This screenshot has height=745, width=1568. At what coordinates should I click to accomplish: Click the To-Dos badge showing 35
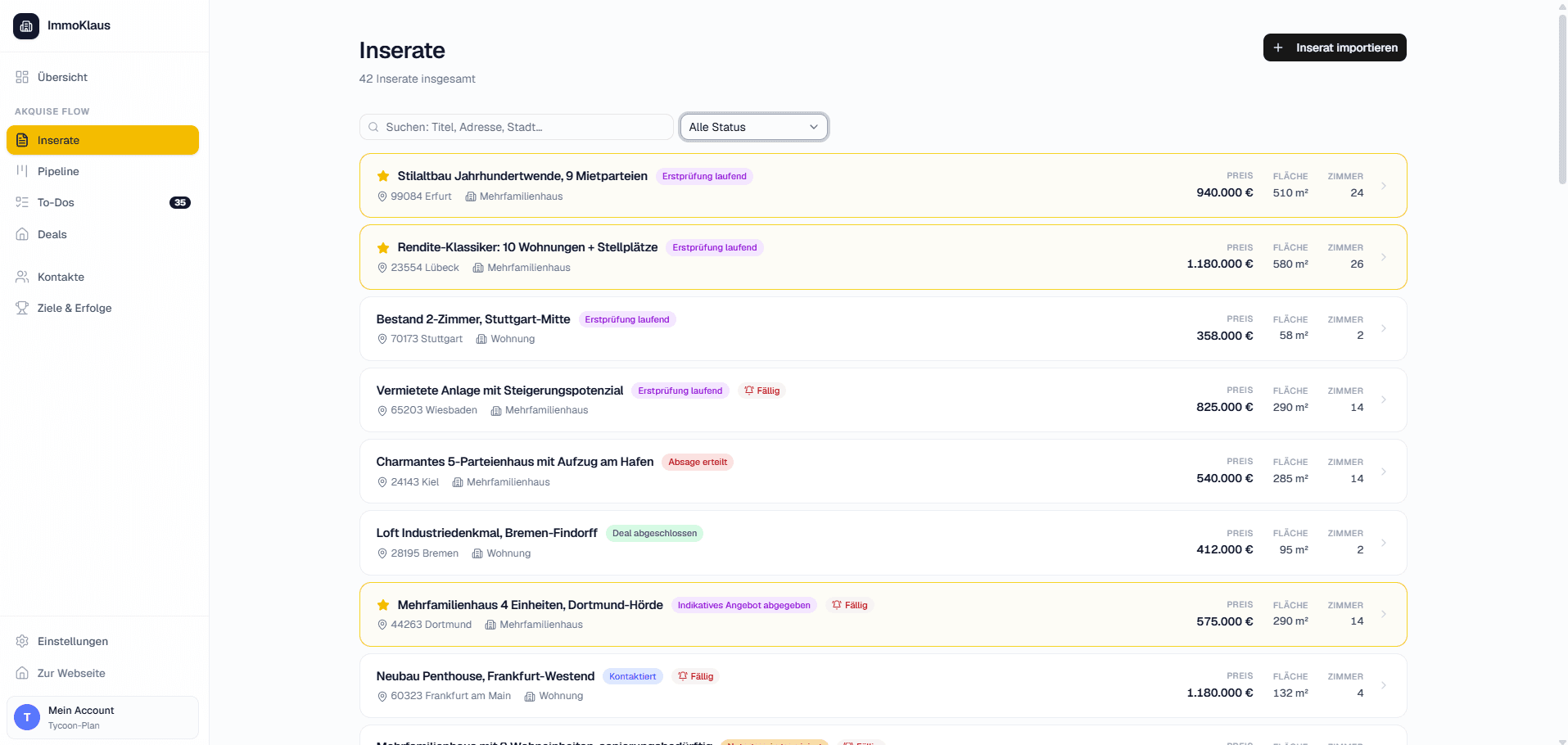(x=180, y=202)
